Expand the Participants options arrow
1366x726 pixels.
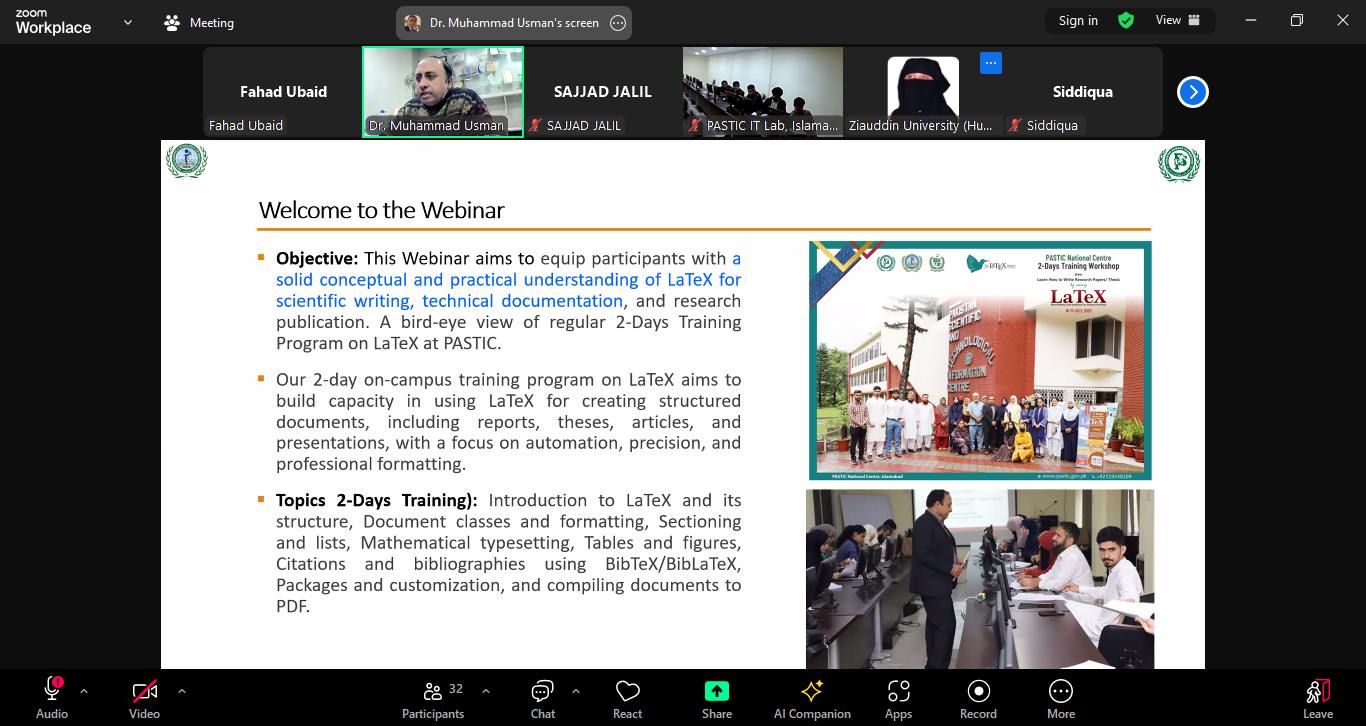pos(486,691)
